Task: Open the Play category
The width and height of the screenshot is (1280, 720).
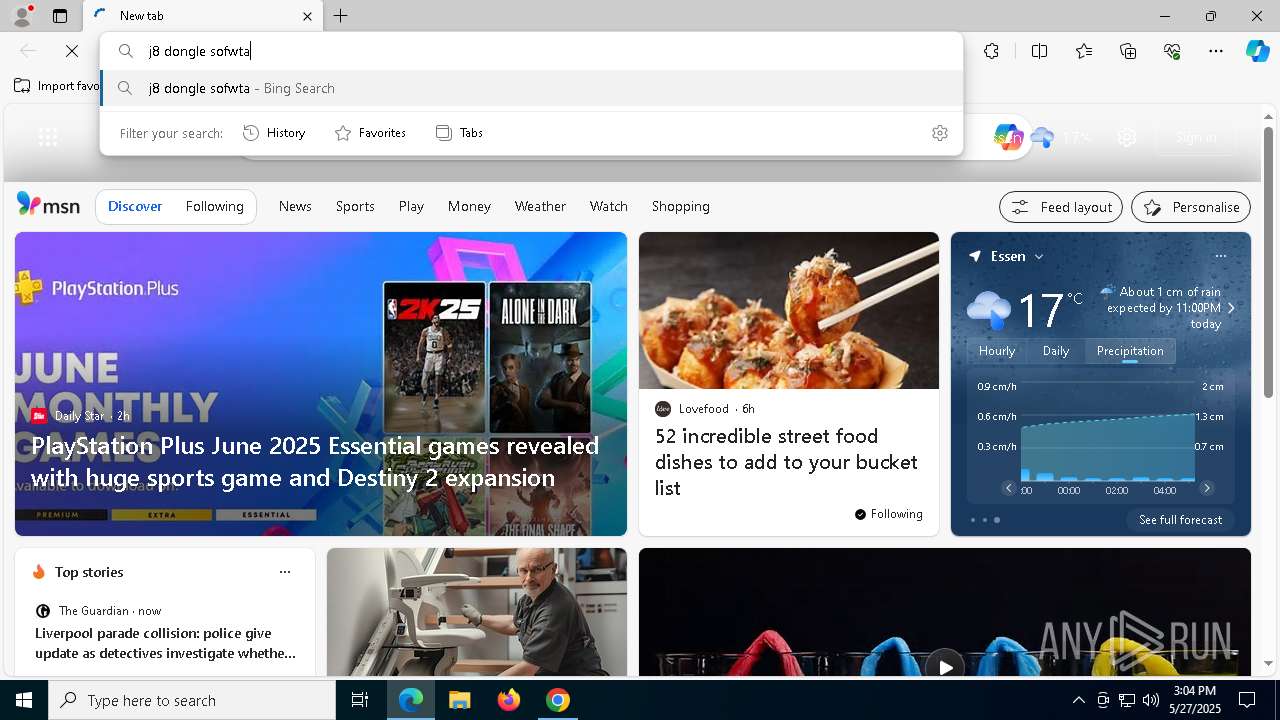Action: 411,206
